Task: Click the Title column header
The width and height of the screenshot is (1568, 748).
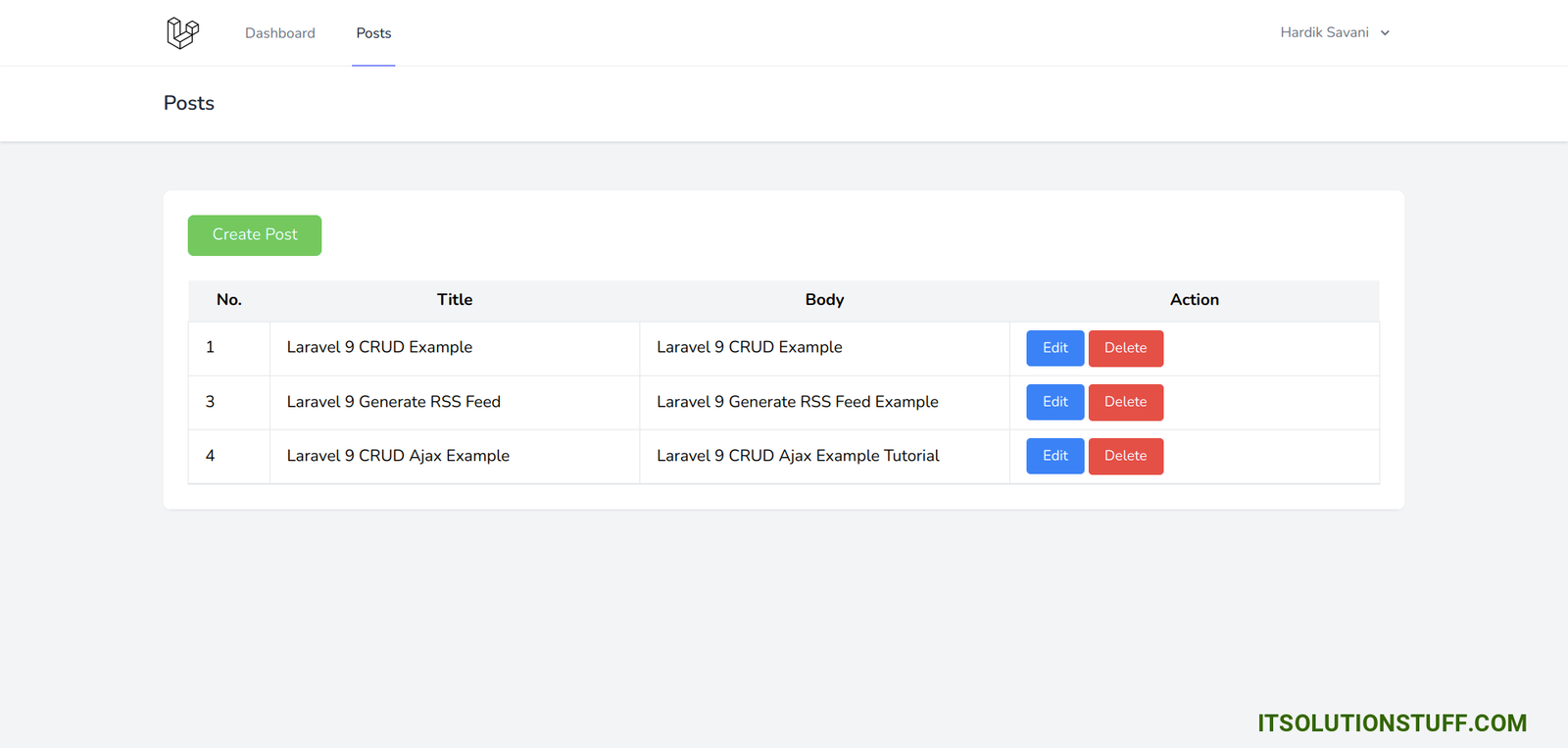Action: [x=455, y=300]
